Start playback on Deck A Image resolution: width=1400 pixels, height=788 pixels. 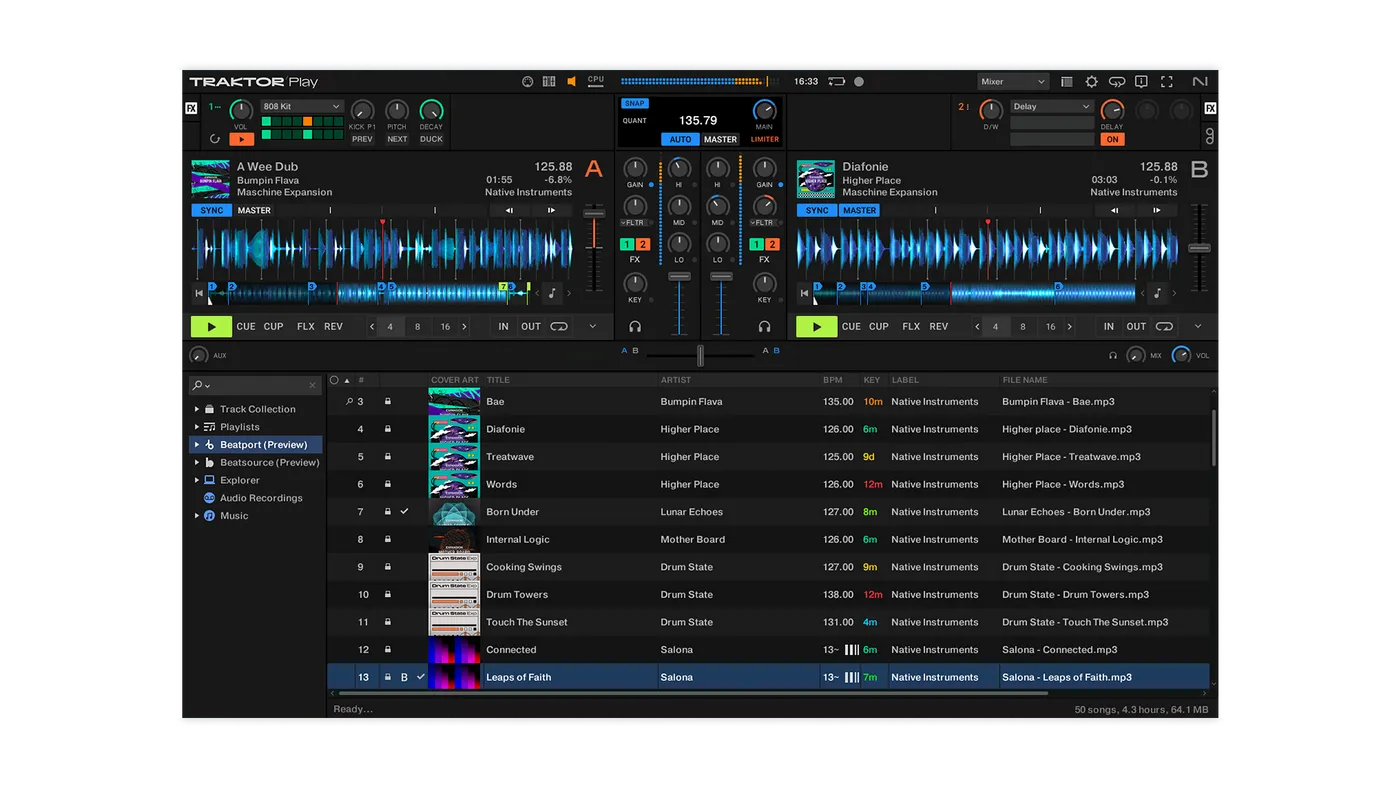click(211, 327)
